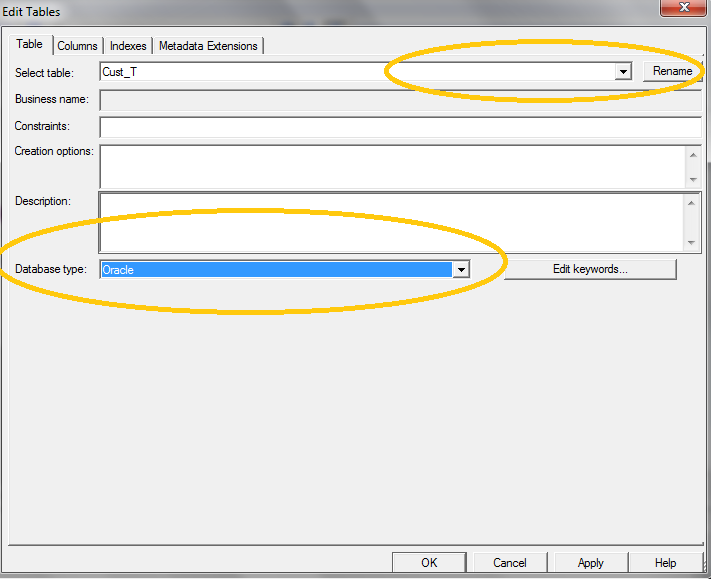Open the Metadata Extensions tab
This screenshot has width=711, height=579.
[x=208, y=46]
